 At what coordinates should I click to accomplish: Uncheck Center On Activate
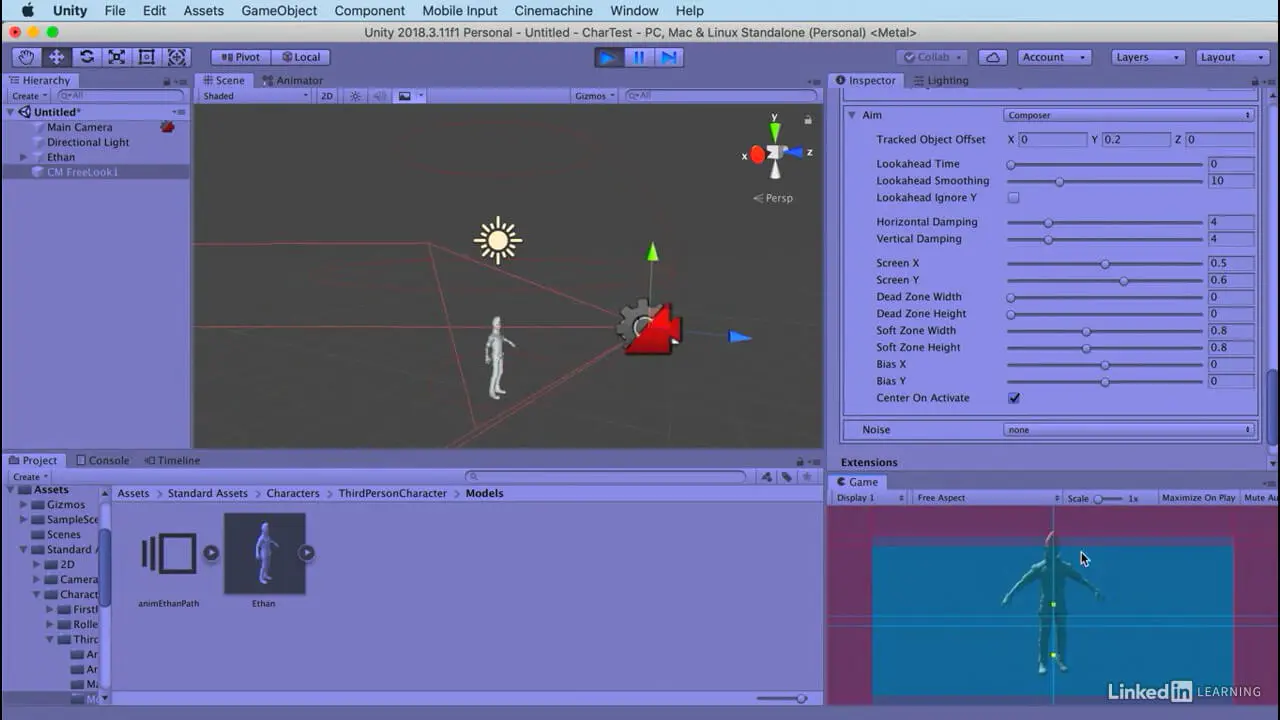pos(1013,398)
